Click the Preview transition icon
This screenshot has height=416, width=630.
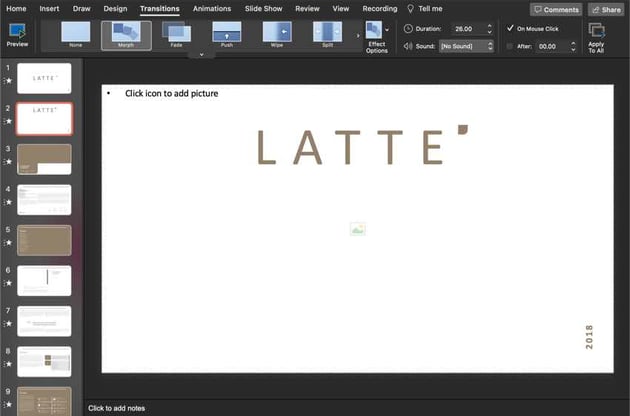point(17,32)
